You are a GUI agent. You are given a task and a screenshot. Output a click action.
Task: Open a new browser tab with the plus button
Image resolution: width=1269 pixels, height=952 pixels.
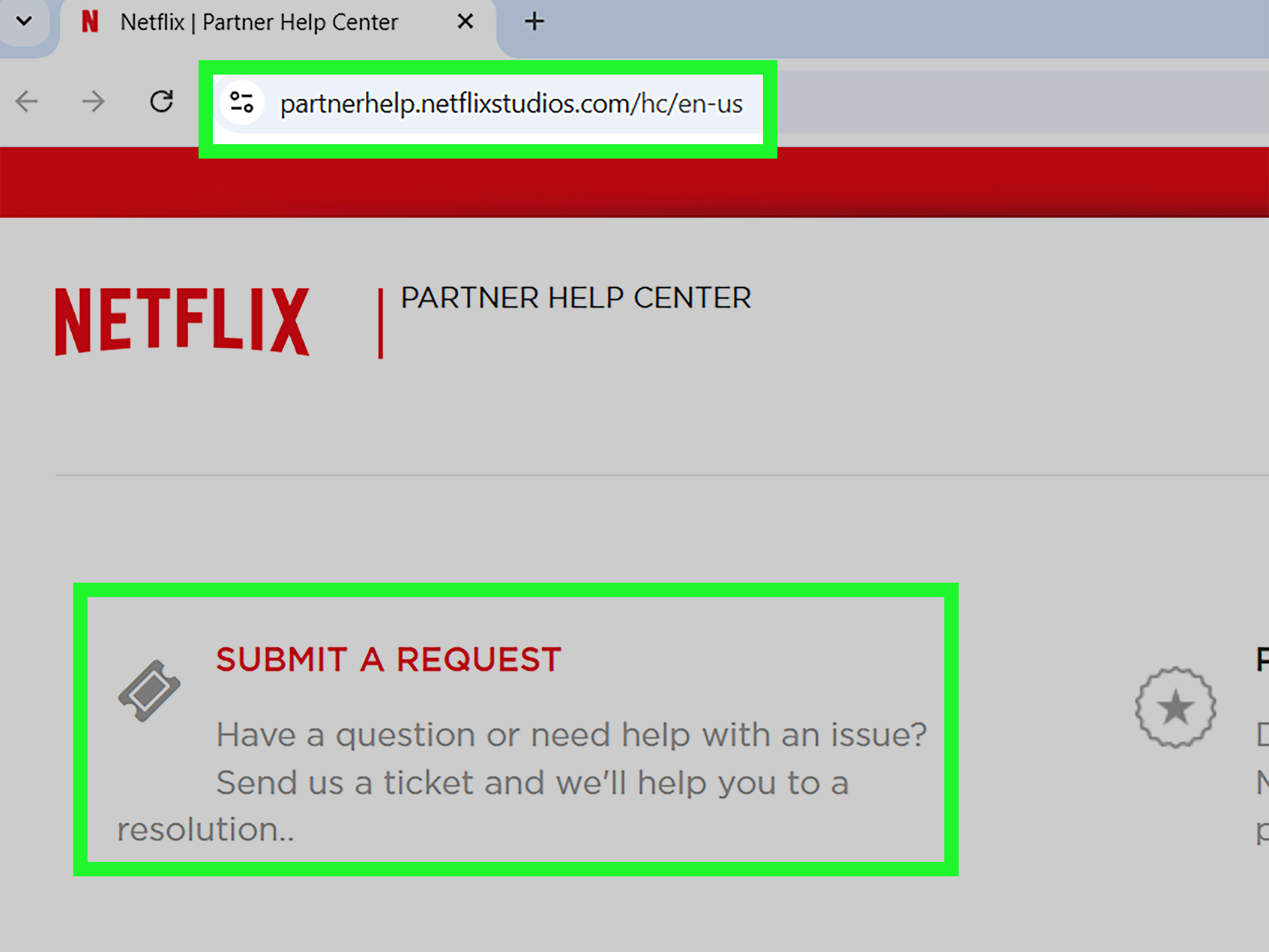click(533, 21)
